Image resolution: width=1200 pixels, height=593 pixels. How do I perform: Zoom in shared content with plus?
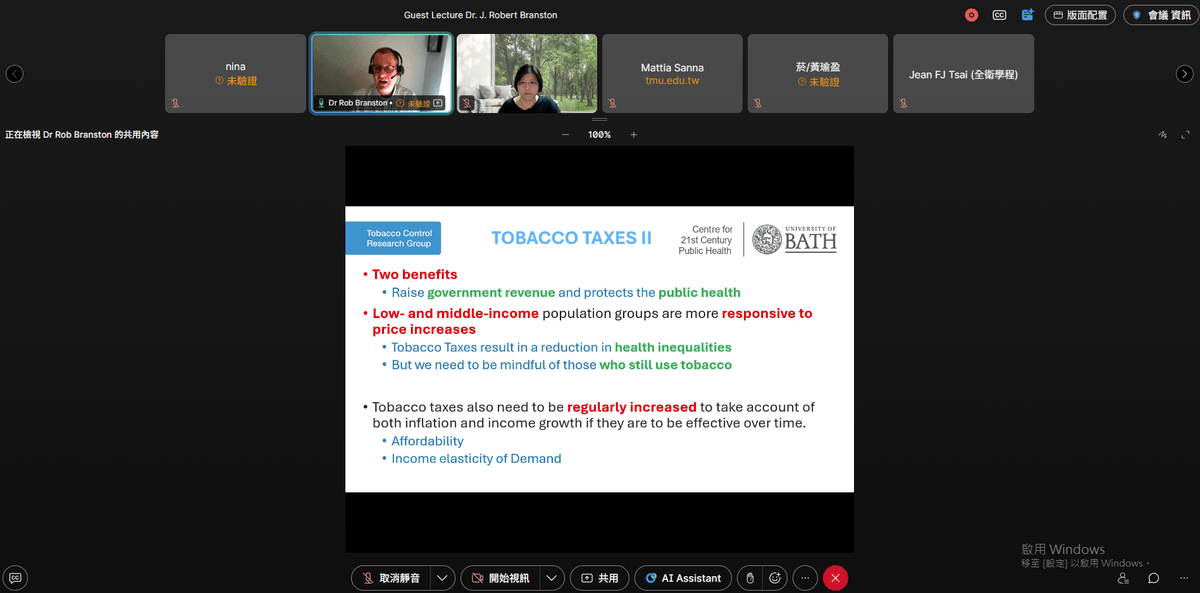633,135
